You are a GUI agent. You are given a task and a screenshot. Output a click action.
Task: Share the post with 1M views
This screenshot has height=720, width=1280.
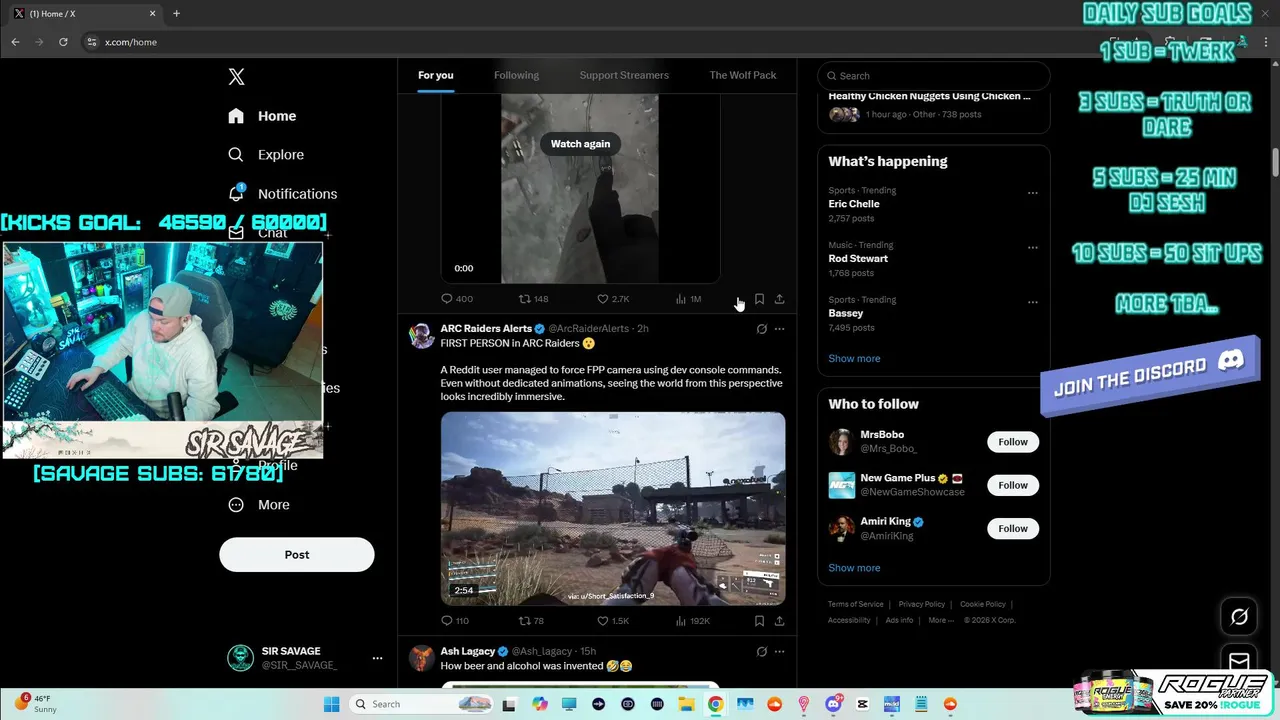pos(779,299)
